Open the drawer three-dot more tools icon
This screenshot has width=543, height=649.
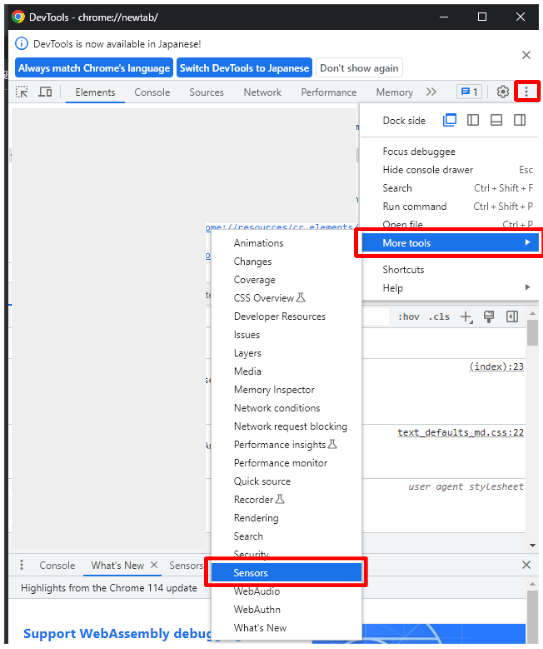[22, 565]
